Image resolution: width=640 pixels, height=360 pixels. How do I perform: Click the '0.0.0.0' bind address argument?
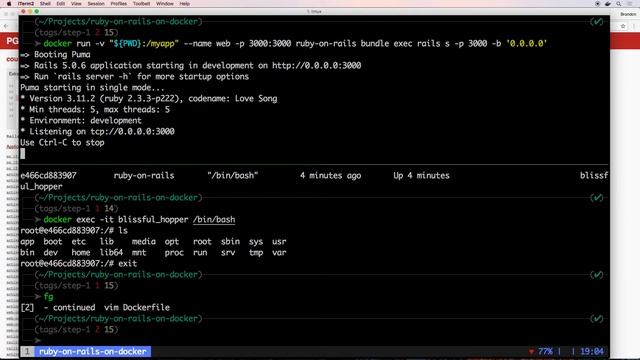527,44
